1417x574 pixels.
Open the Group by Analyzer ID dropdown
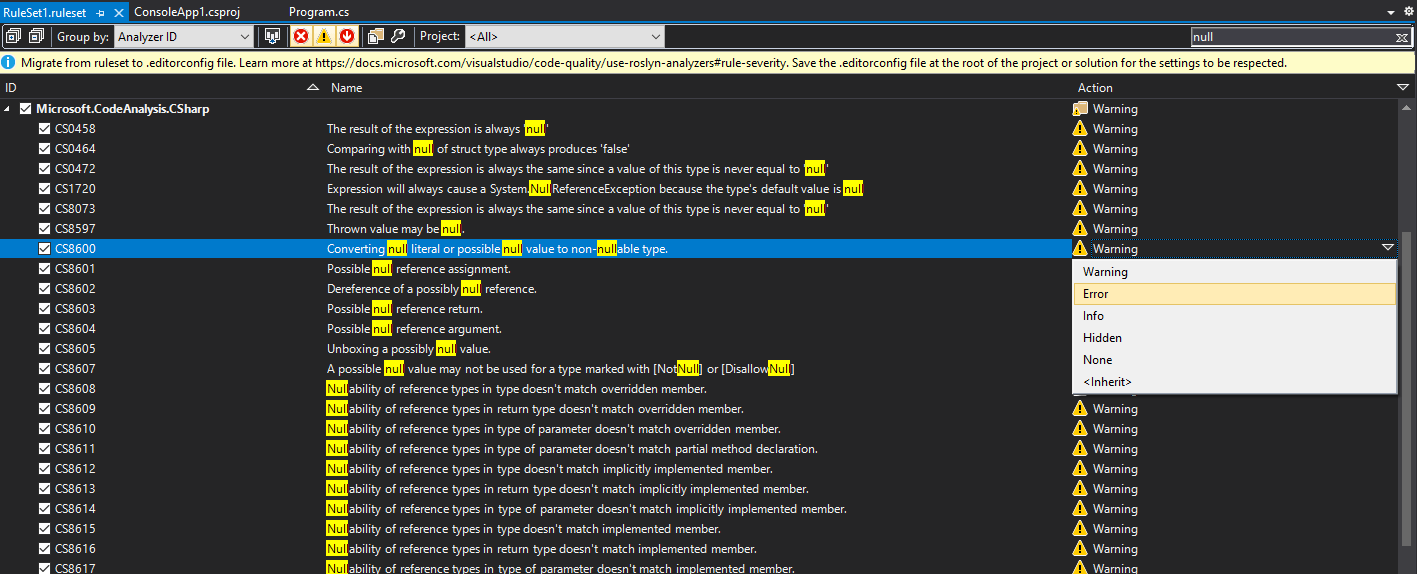pyautogui.click(x=184, y=36)
